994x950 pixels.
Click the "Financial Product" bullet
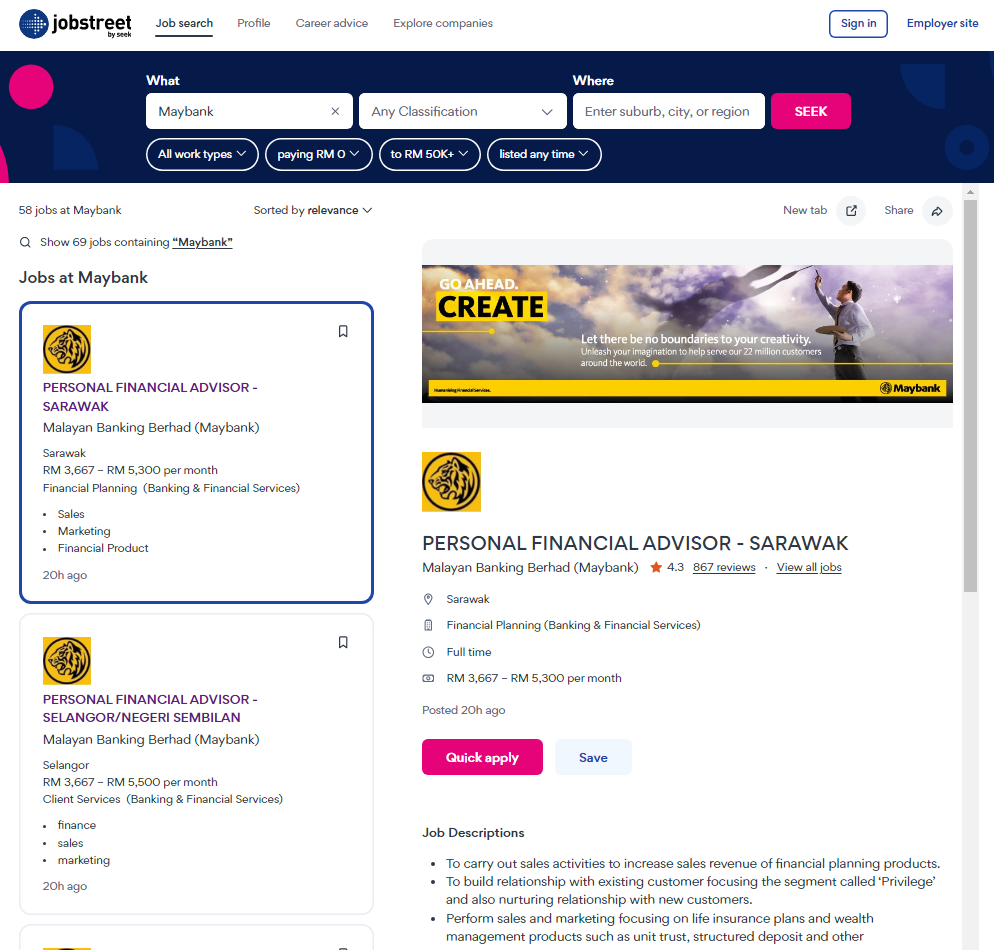103,548
